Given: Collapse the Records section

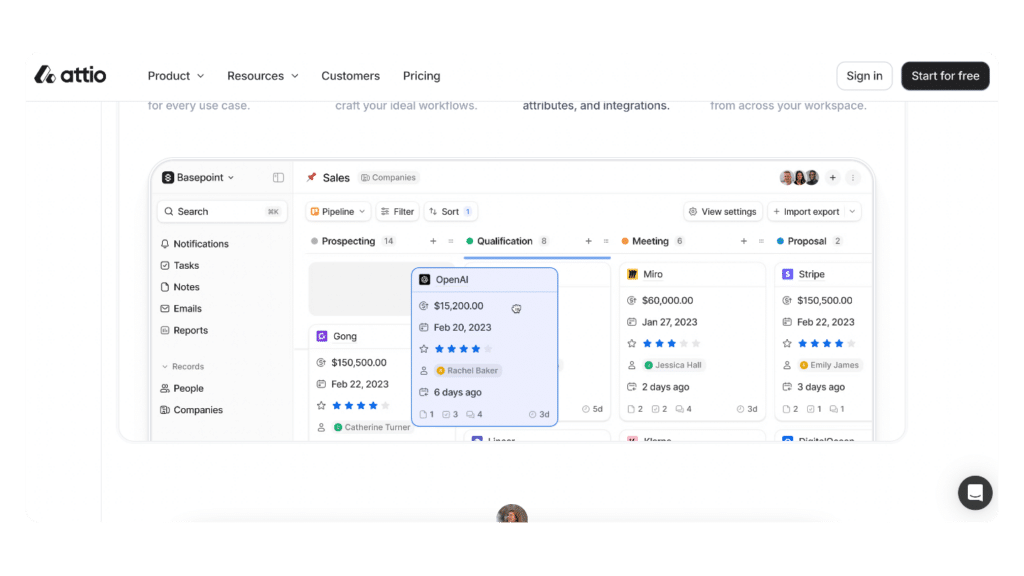Looking at the screenshot, I should point(182,366).
